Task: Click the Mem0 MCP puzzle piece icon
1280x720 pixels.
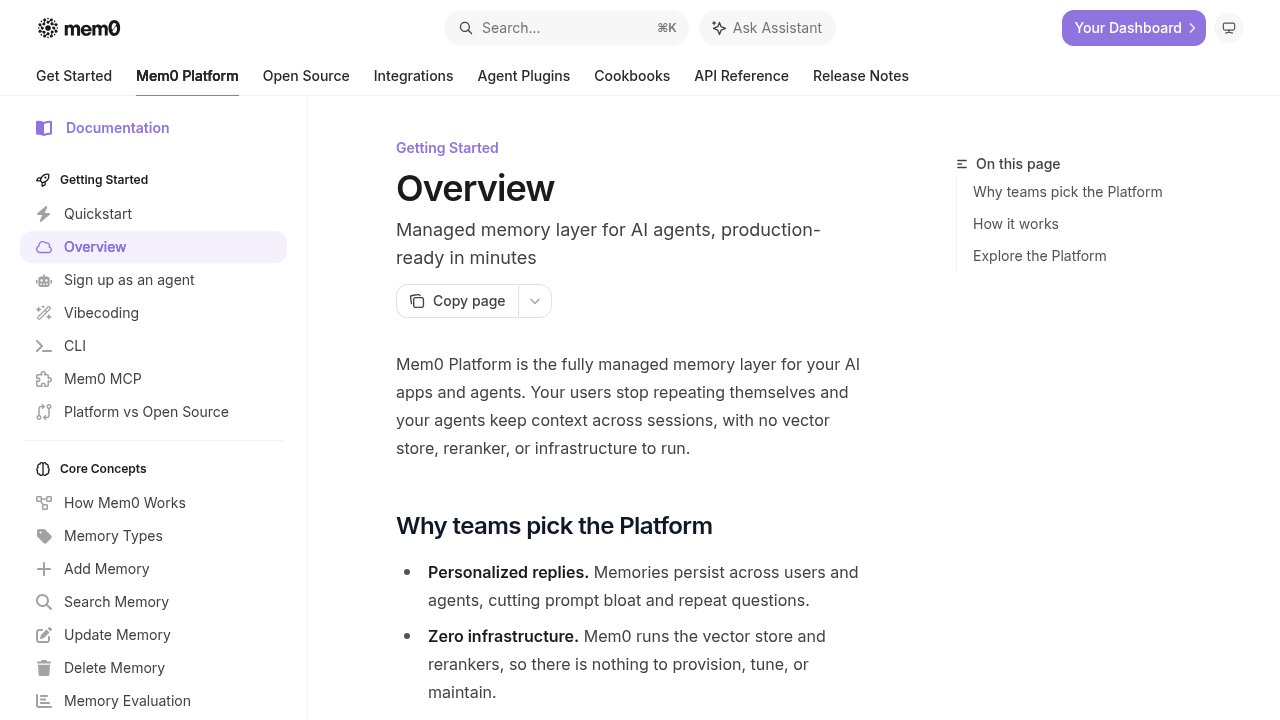Action: pos(43,379)
